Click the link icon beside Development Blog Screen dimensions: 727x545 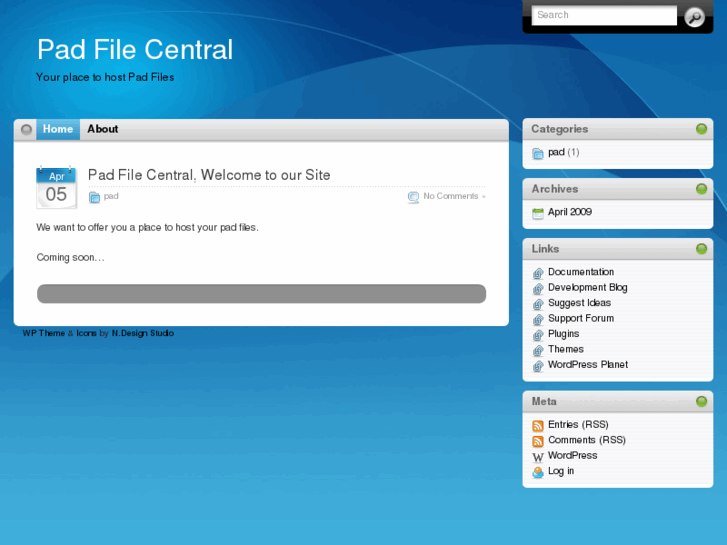tap(538, 289)
